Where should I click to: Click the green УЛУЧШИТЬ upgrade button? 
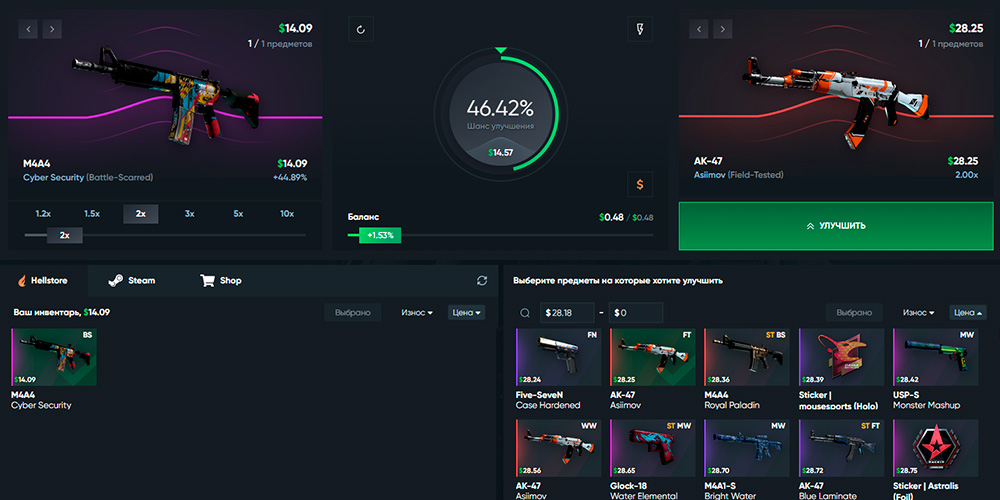[836, 226]
